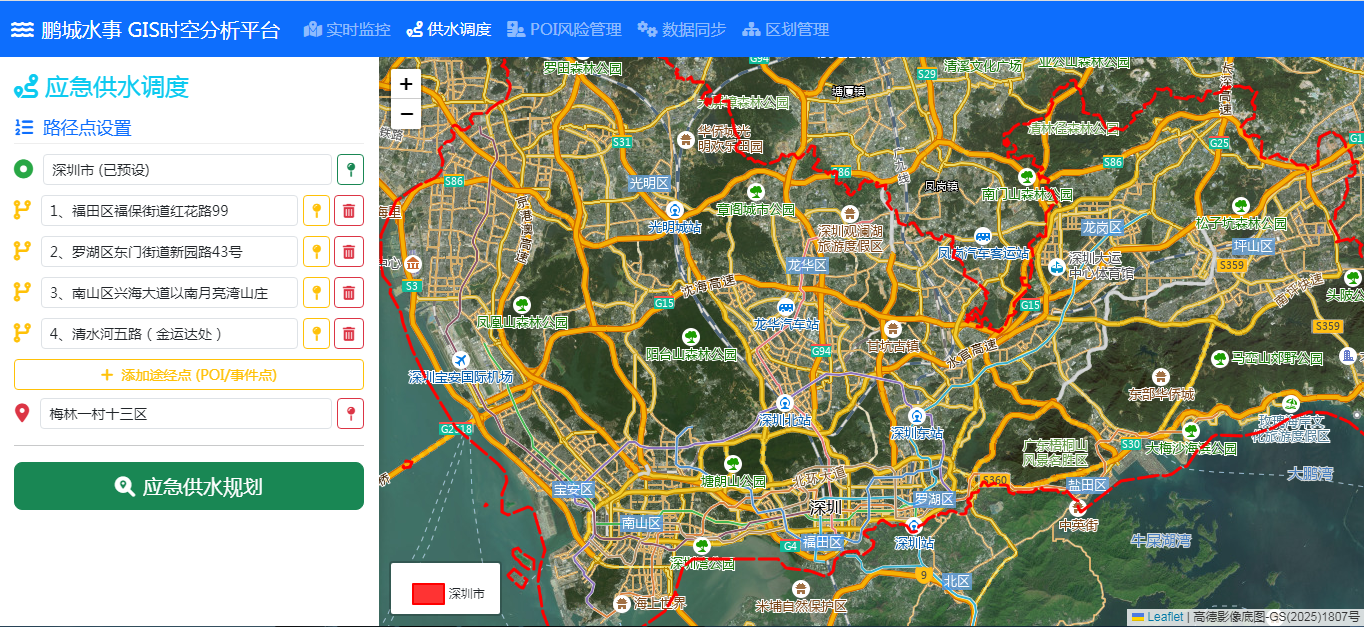Click waypoint 4 清水河五路 field
The height and width of the screenshot is (627, 1364).
coord(169,334)
